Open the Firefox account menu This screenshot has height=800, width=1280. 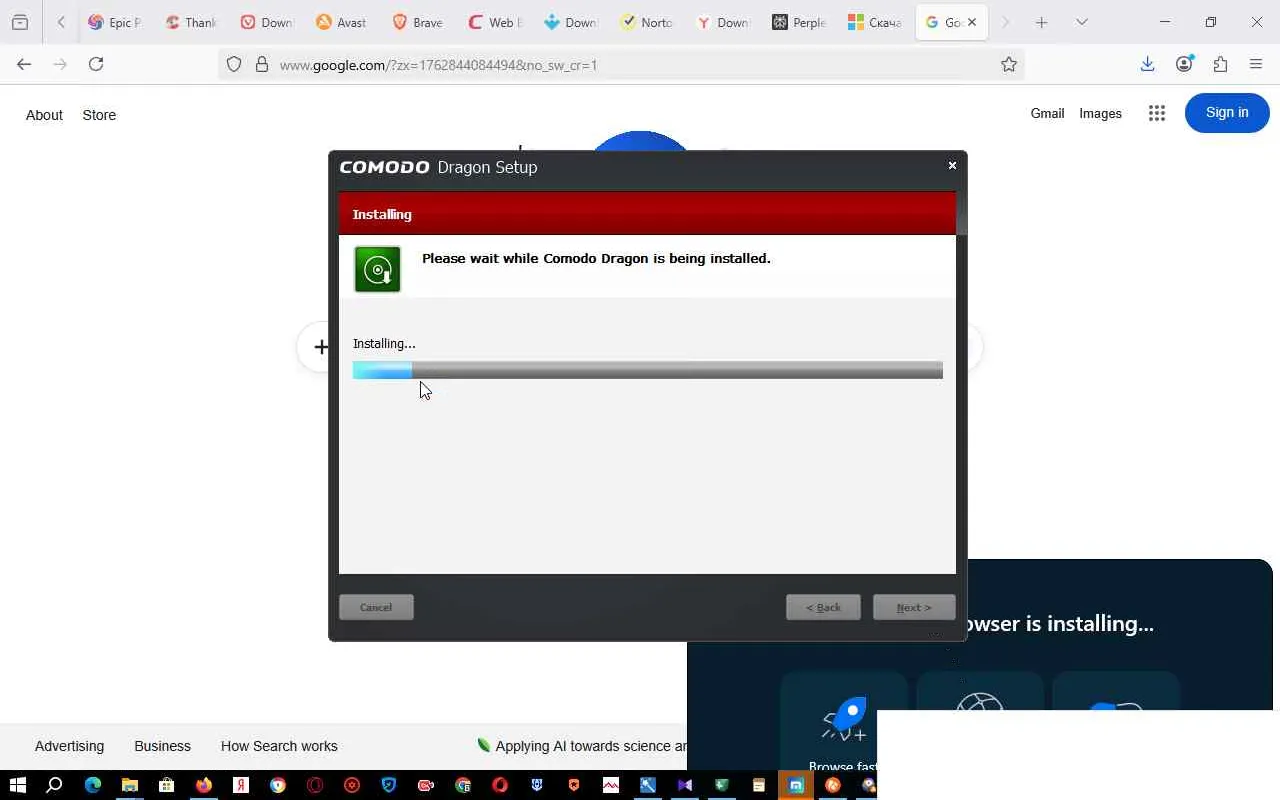coord(1184,64)
